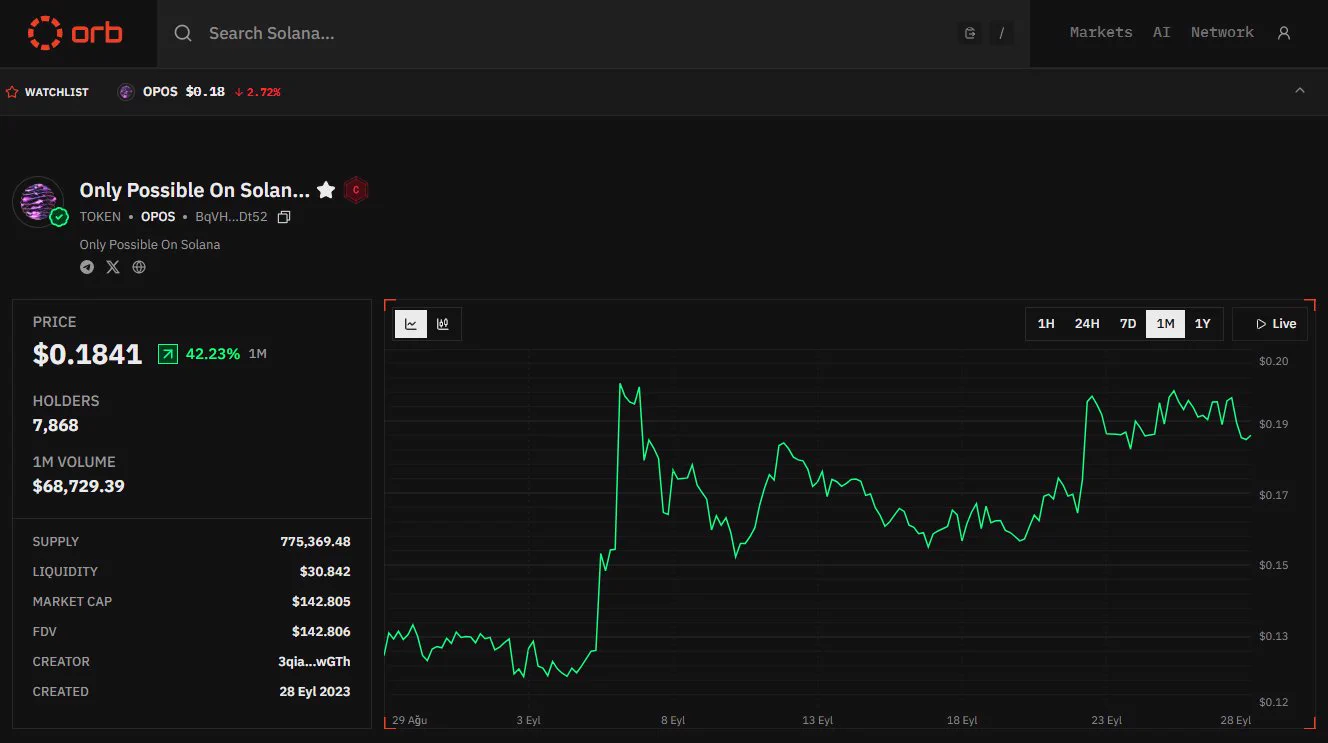The width and height of the screenshot is (1328, 743).
Task: Click the supply value 775,369.48
Action: 315,542
